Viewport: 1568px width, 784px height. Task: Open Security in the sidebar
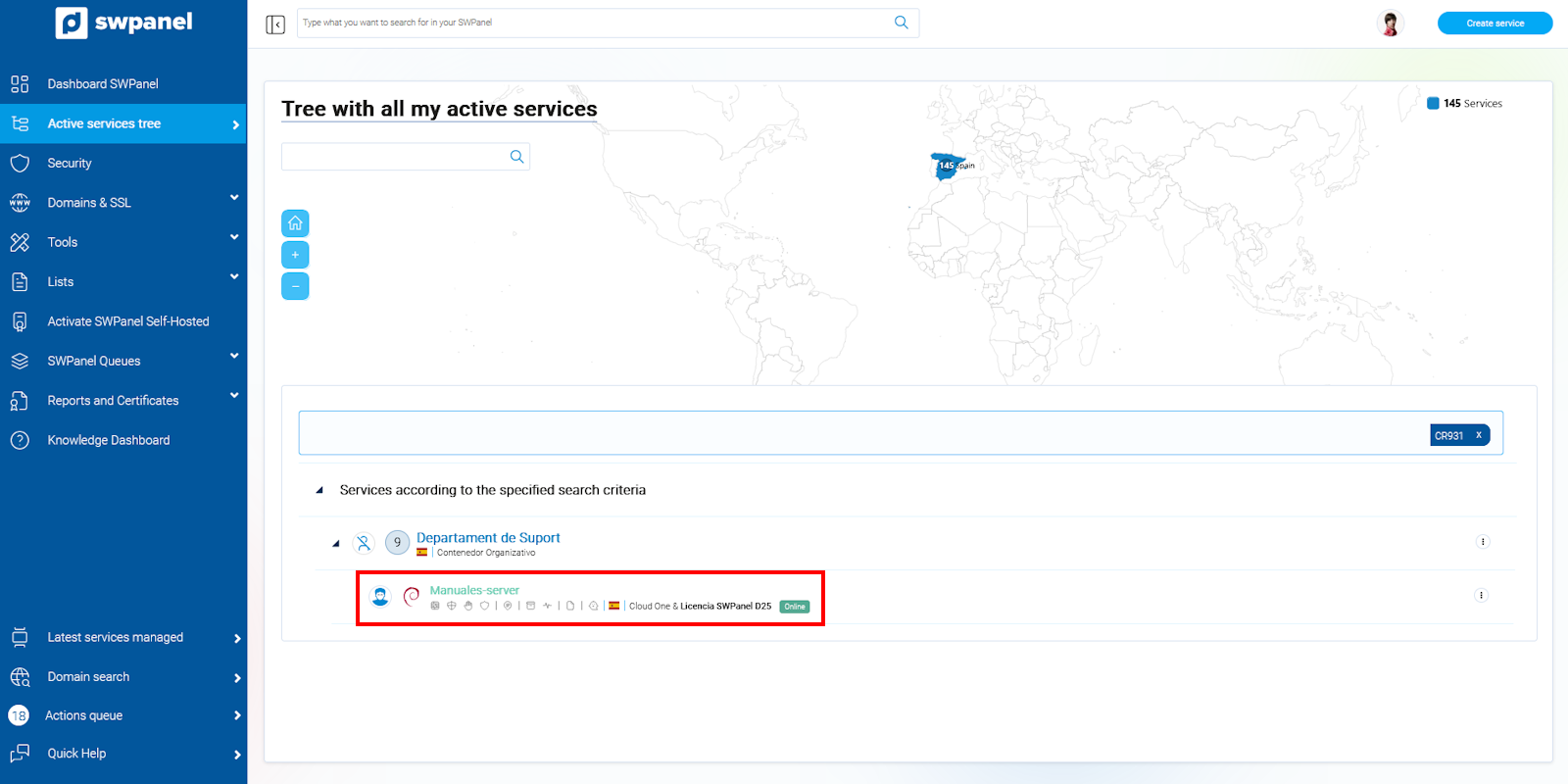(70, 164)
